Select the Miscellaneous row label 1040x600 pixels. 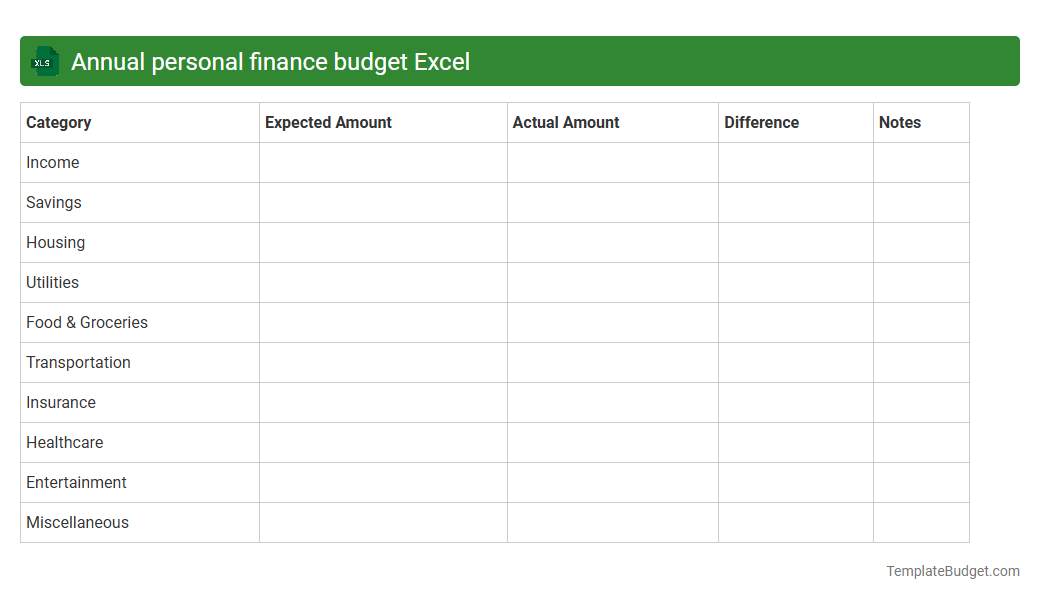(77, 522)
